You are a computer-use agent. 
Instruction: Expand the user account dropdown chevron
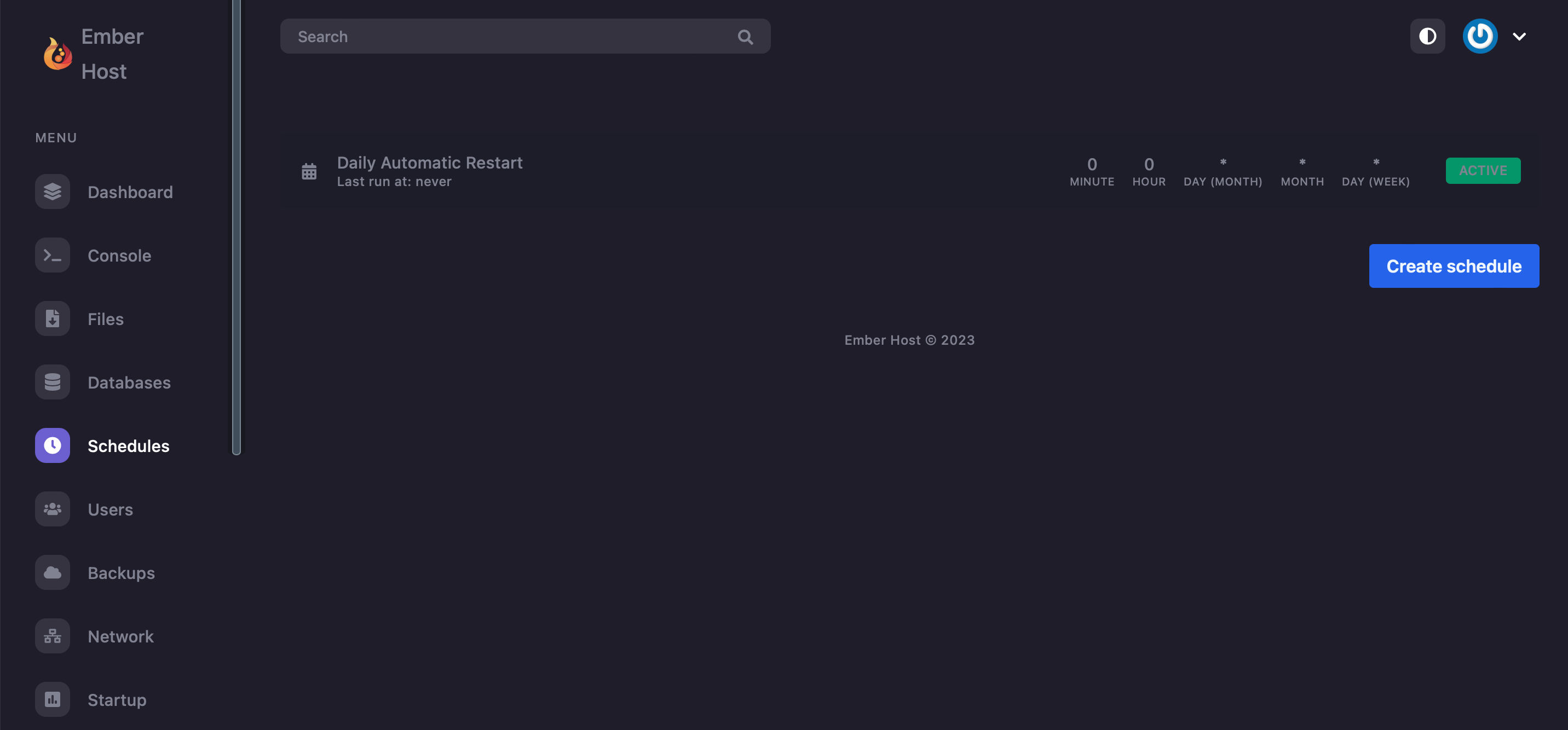1519,37
